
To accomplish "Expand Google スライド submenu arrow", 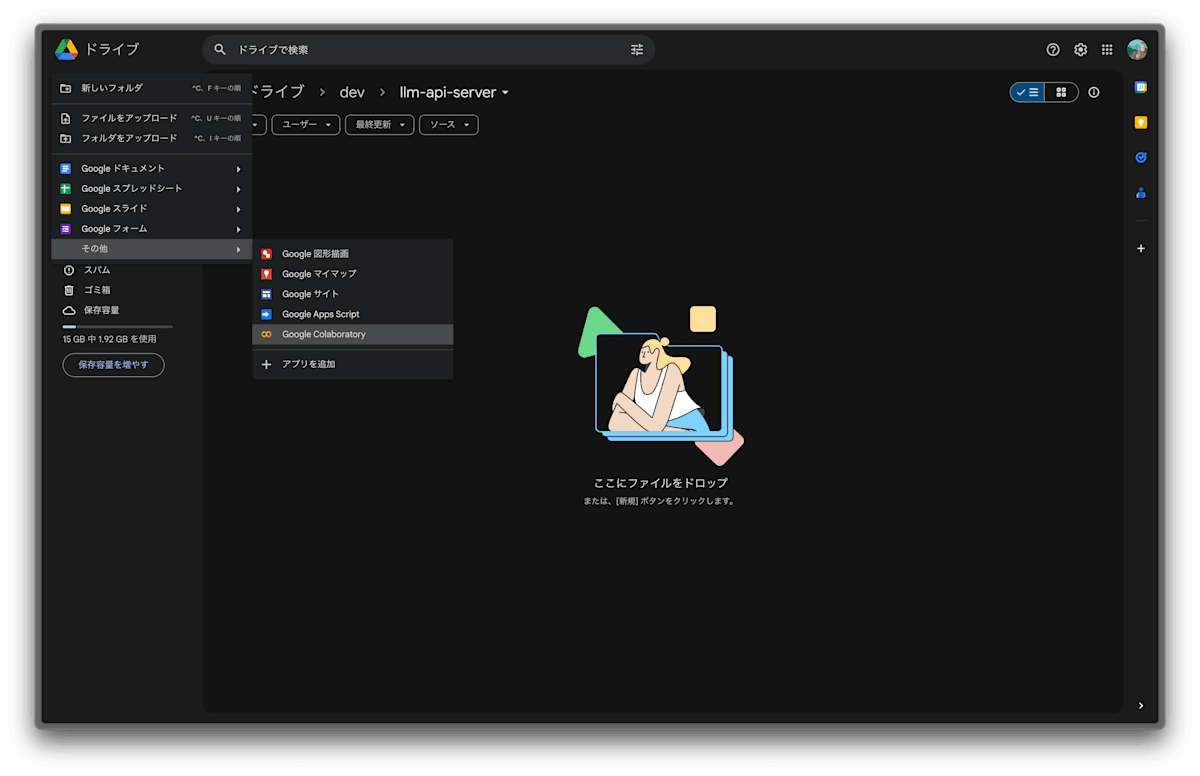I will tap(238, 209).
